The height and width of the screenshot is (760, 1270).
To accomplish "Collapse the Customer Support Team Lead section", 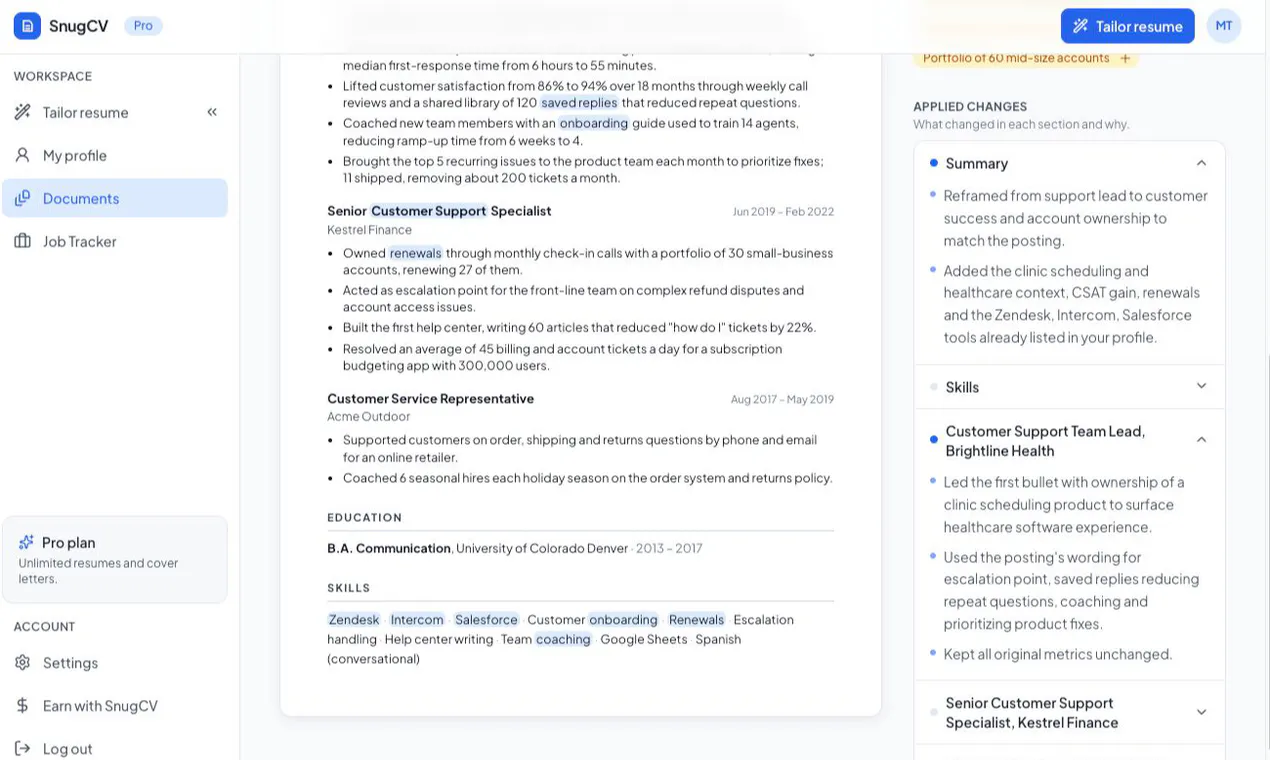I will coord(1201,440).
